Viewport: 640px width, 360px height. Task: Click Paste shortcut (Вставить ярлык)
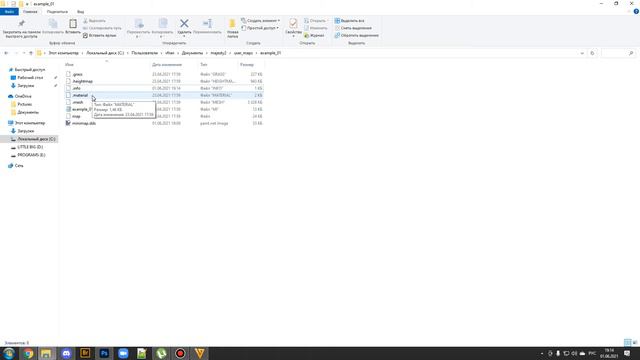[x=100, y=36]
